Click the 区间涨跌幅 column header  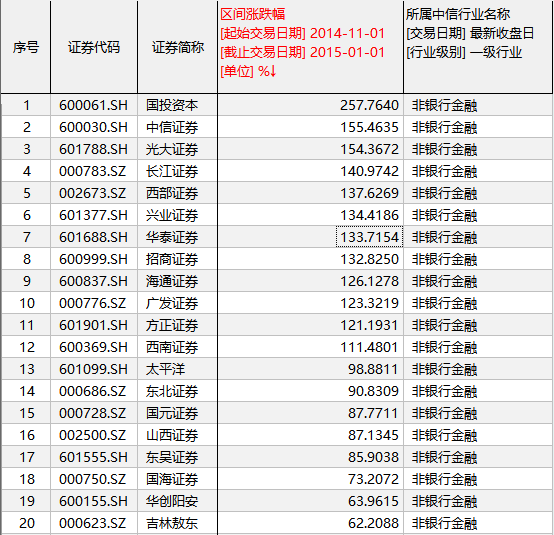310,47
